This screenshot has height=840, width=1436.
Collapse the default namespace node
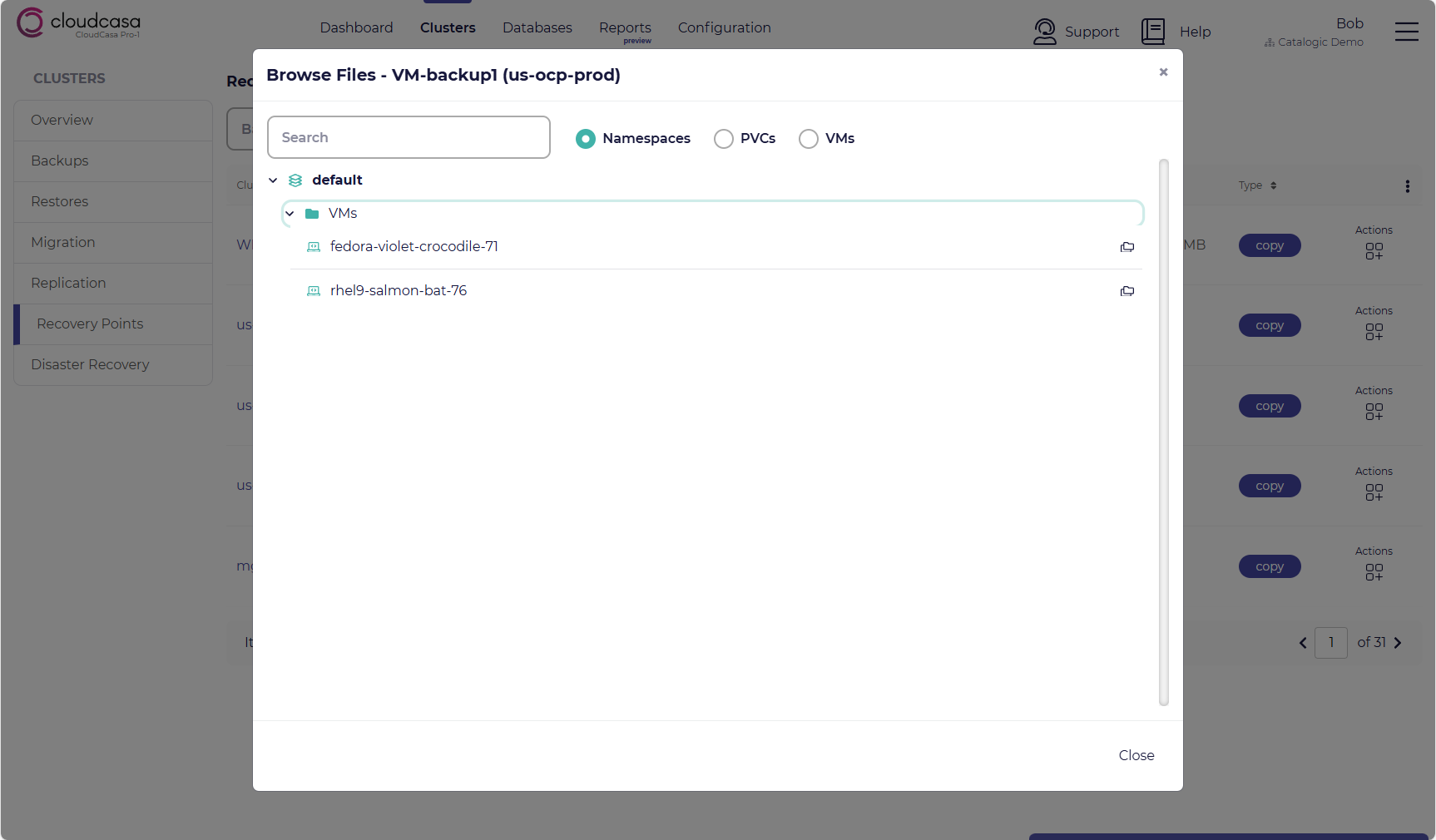[273, 180]
